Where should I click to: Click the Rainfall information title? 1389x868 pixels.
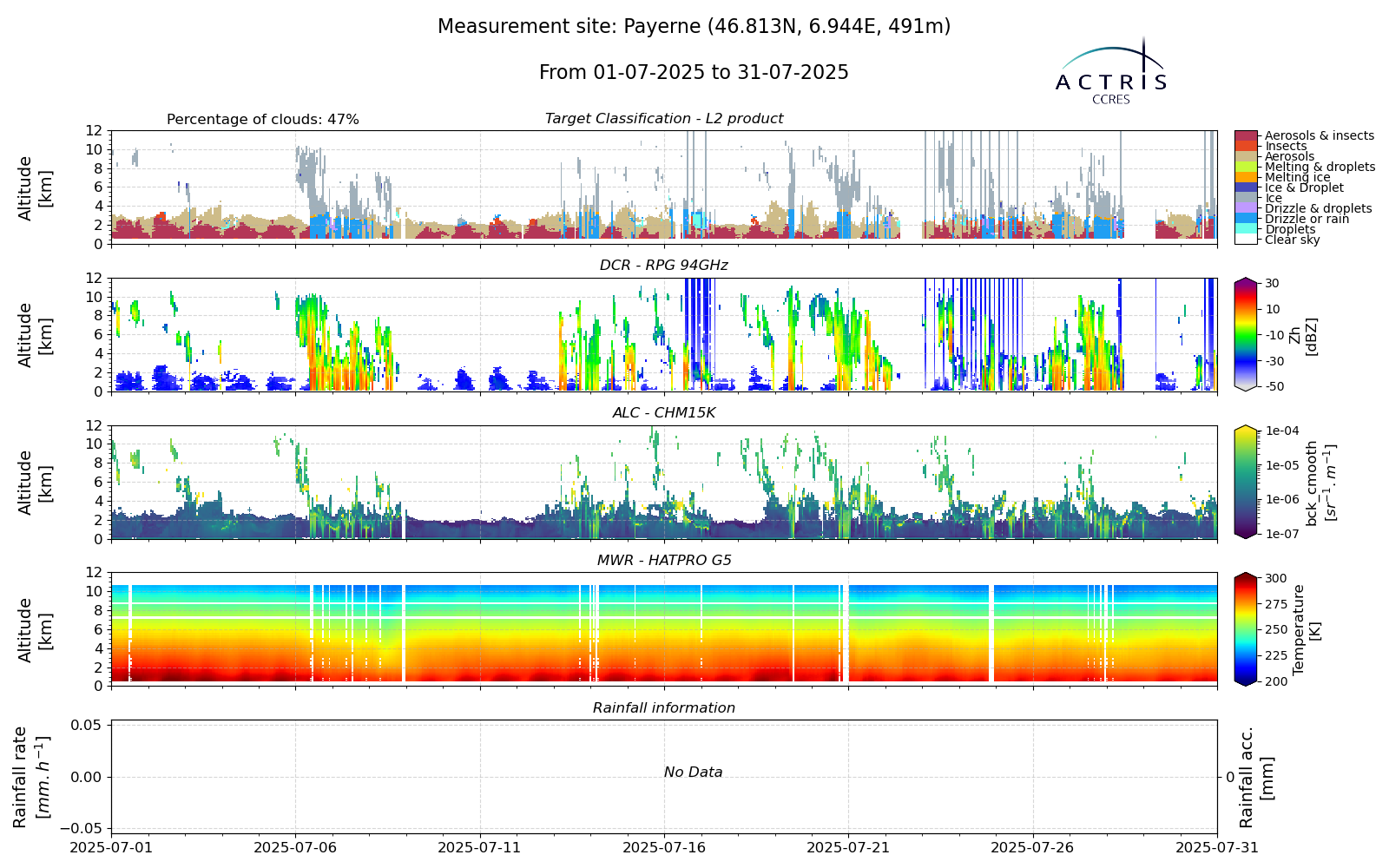coord(664,708)
